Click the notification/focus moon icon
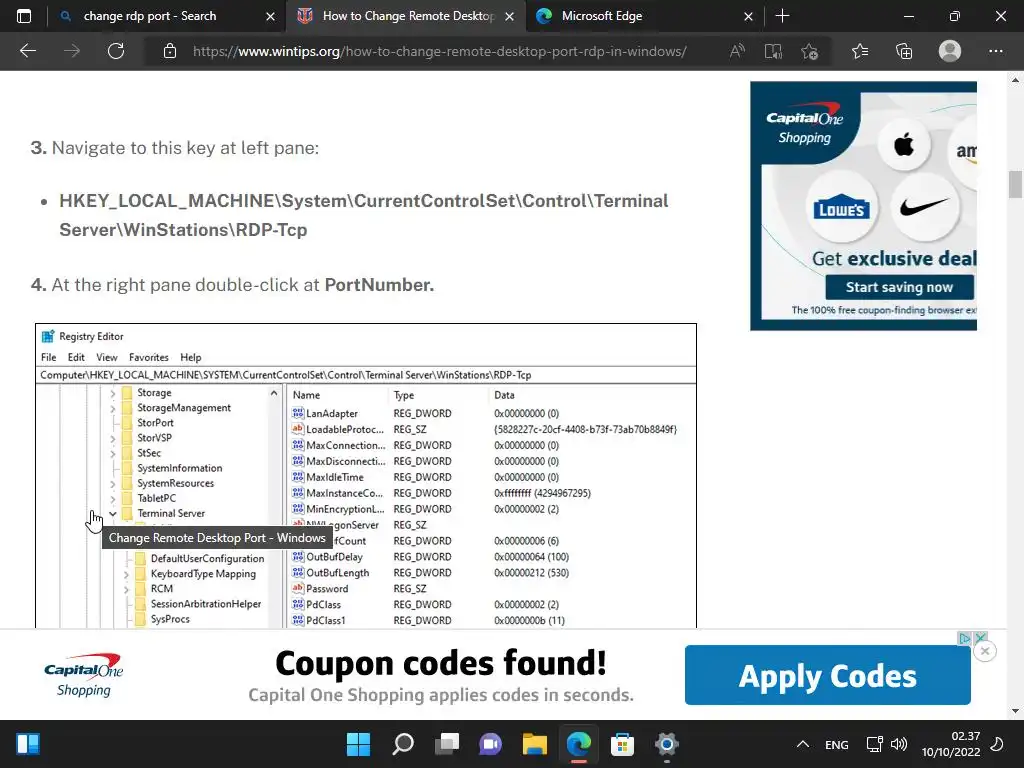The image size is (1024, 768). tap(997, 744)
